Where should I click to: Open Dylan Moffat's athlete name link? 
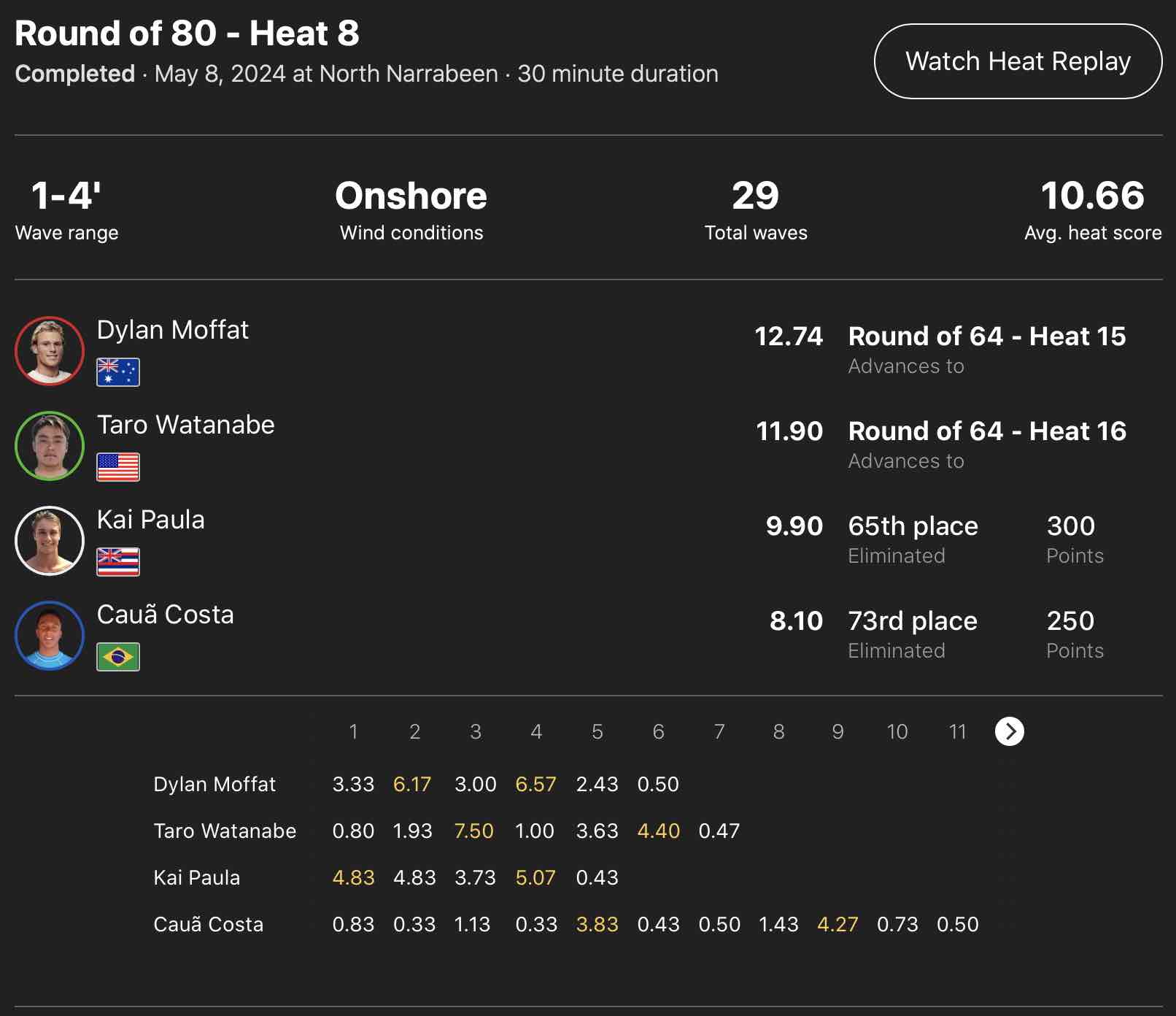coord(173,330)
